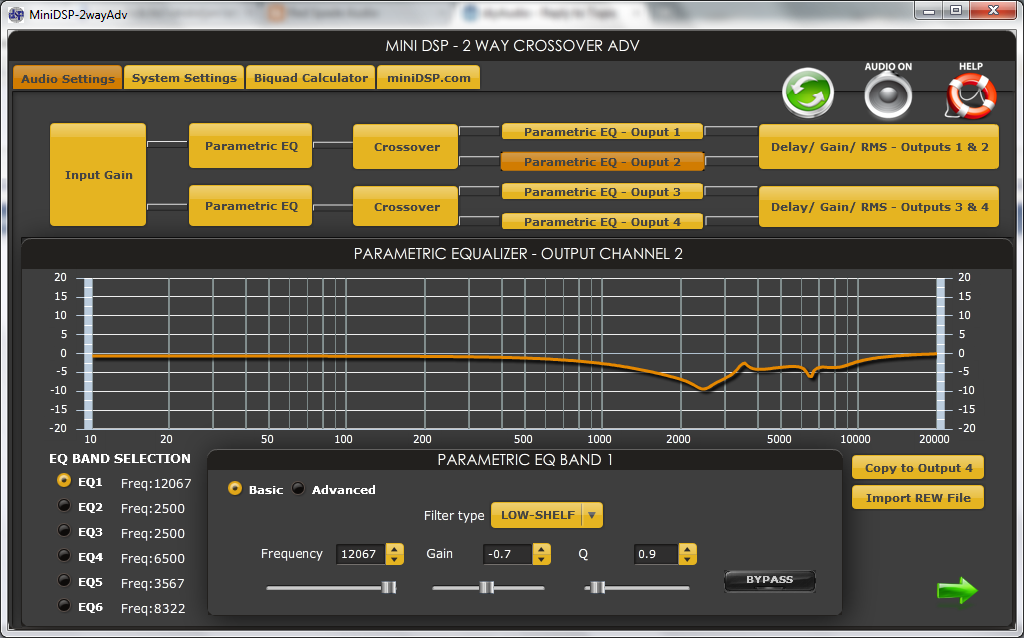Click the Q slider handle
The width and height of the screenshot is (1024, 638).
pyautogui.click(x=598, y=587)
